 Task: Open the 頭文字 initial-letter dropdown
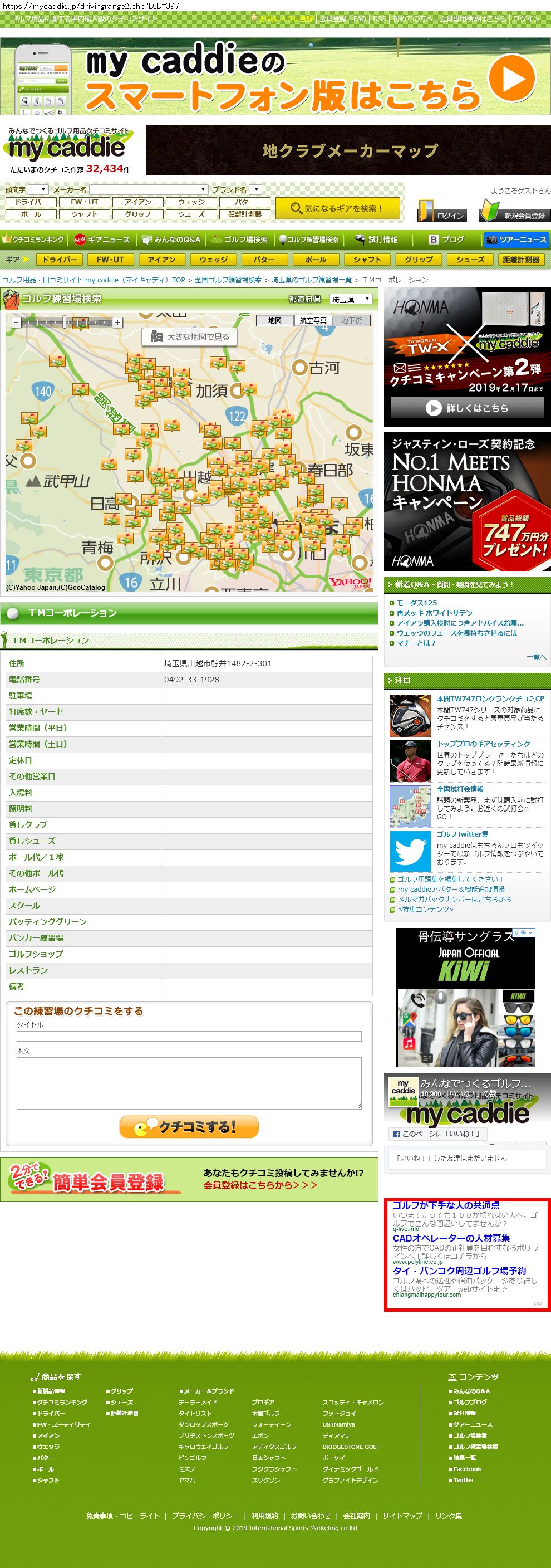click(x=38, y=189)
